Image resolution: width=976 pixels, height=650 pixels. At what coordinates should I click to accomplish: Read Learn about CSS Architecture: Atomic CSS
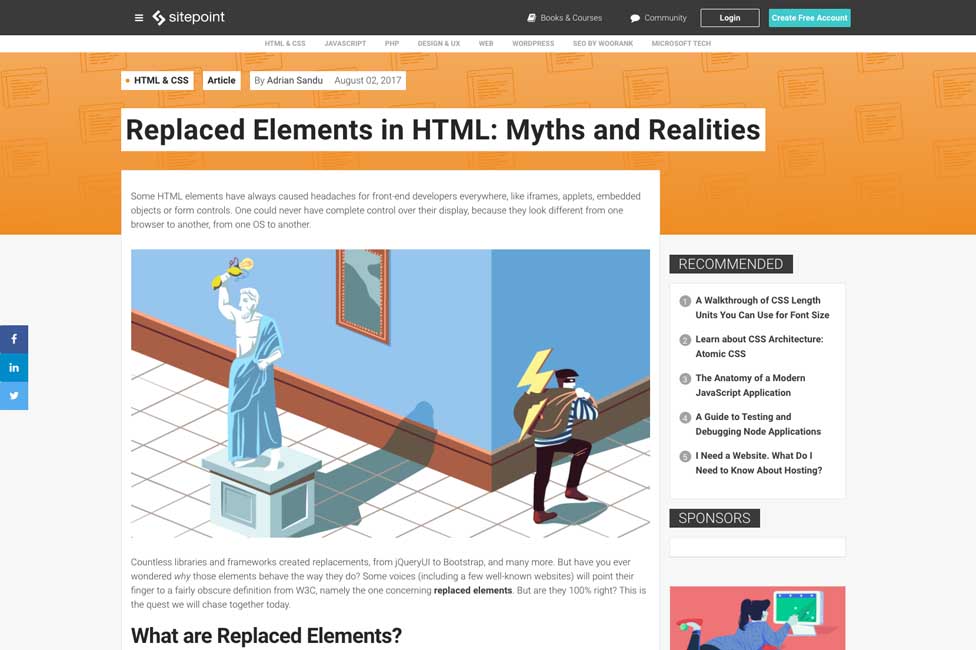[x=759, y=346]
